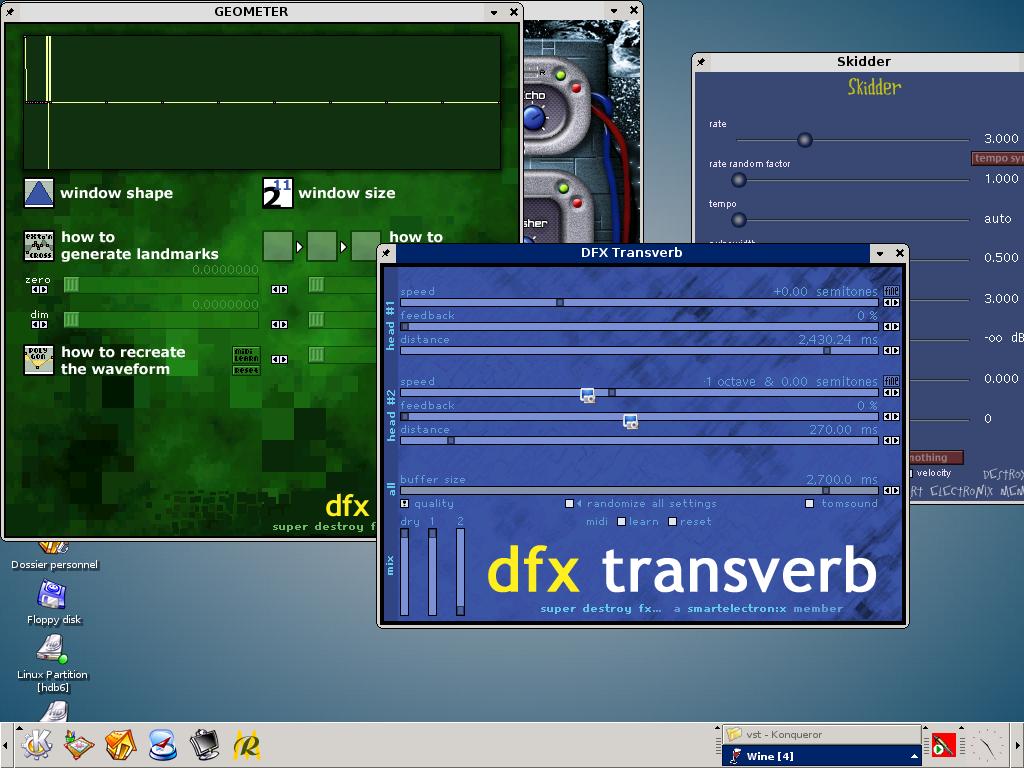Launch Konqueror from the panel compass icon
1024x768 pixels.
click(x=163, y=745)
